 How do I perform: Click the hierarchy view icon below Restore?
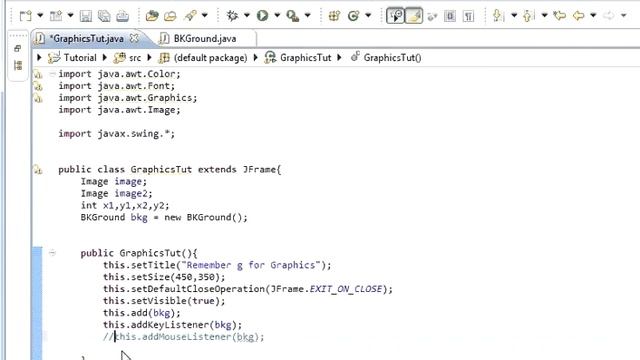click(18, 65)
